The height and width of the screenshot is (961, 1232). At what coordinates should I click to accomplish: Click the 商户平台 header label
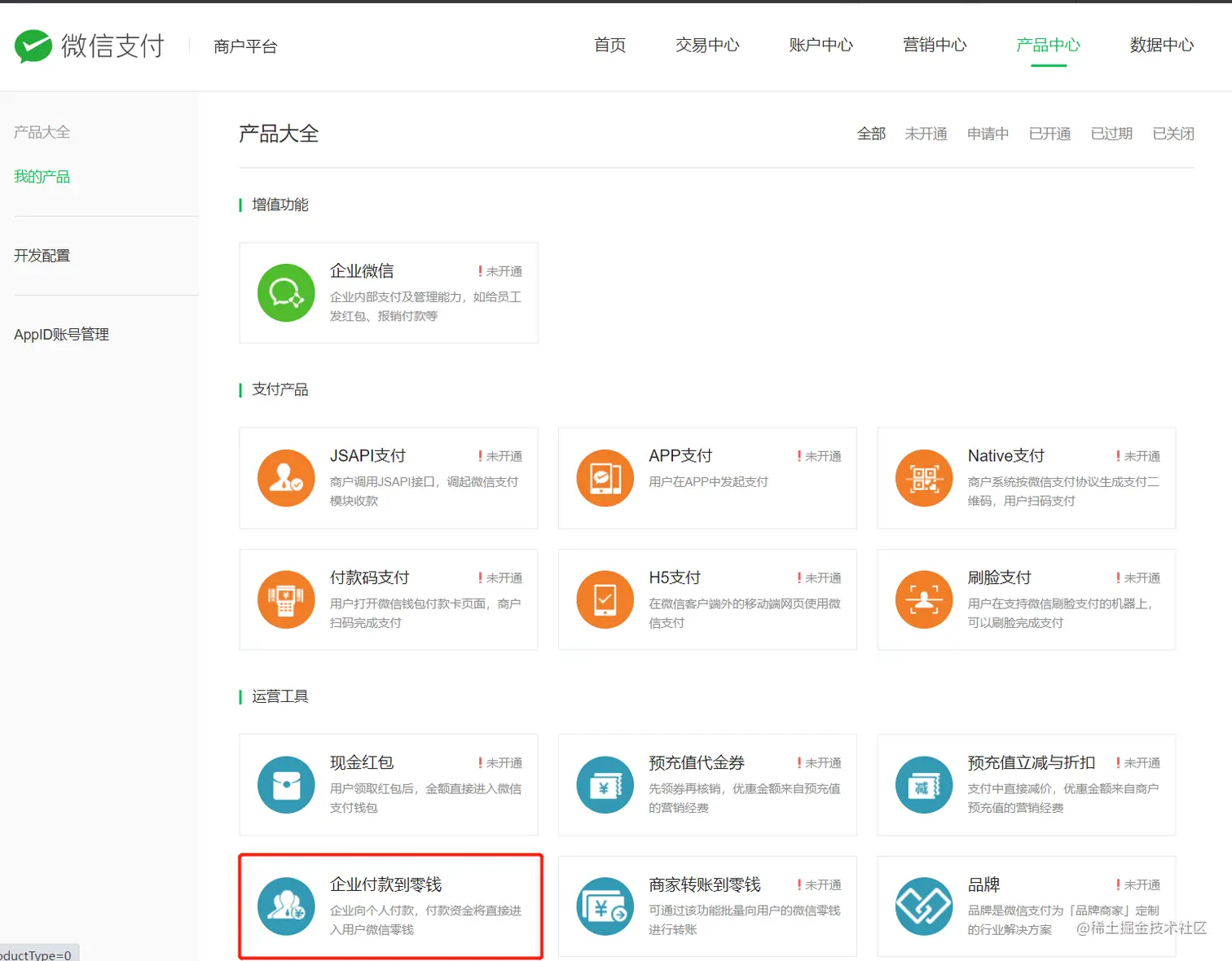(245, 46)
